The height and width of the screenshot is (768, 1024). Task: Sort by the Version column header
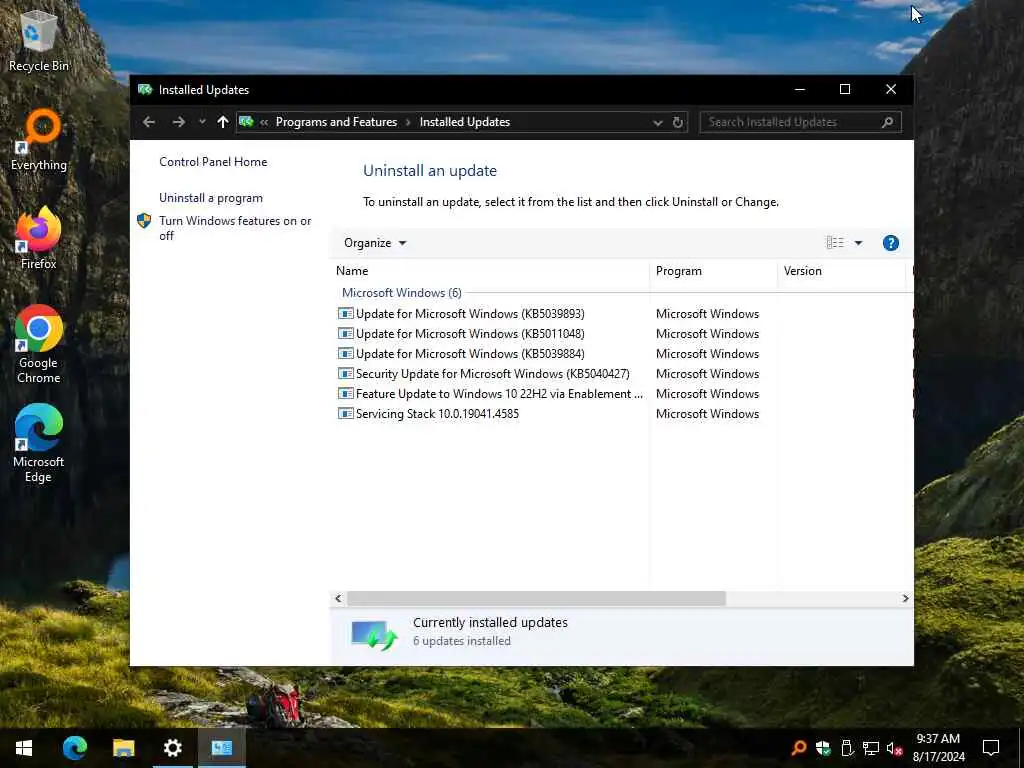pyautogui.click(x=841, y=271)
